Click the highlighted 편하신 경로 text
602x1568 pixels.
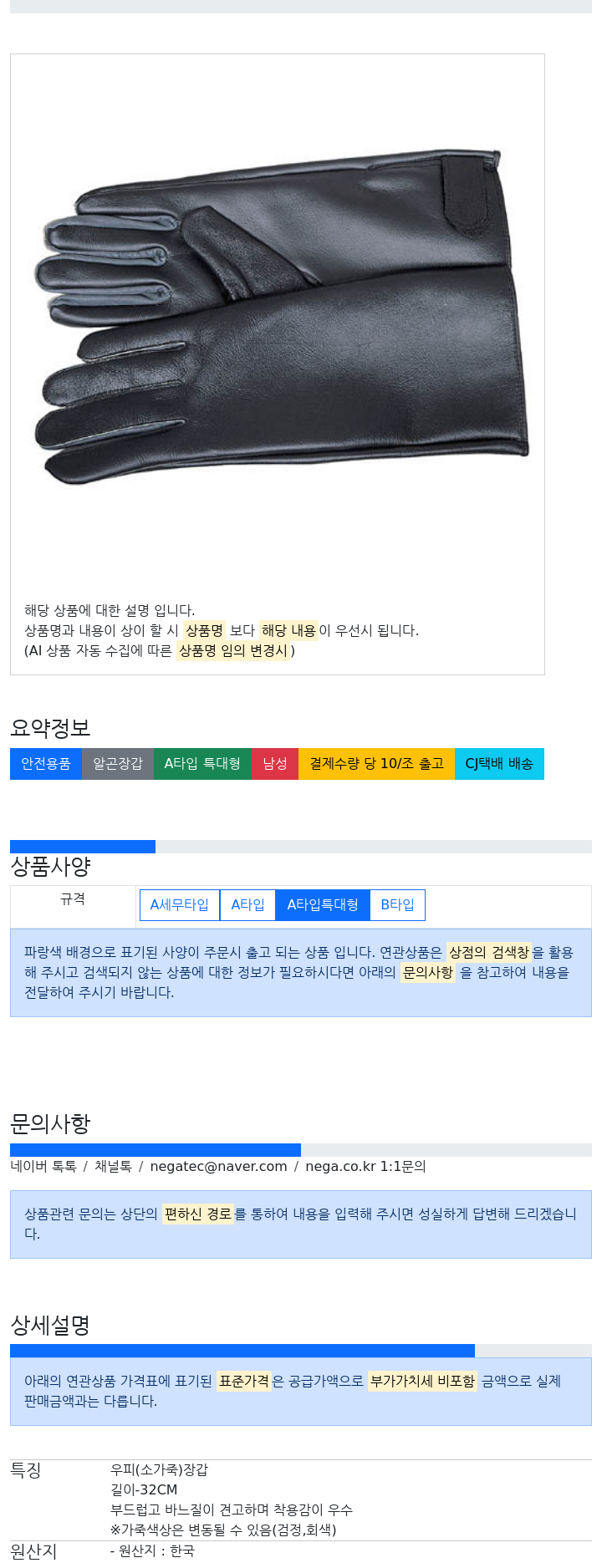198,1214
